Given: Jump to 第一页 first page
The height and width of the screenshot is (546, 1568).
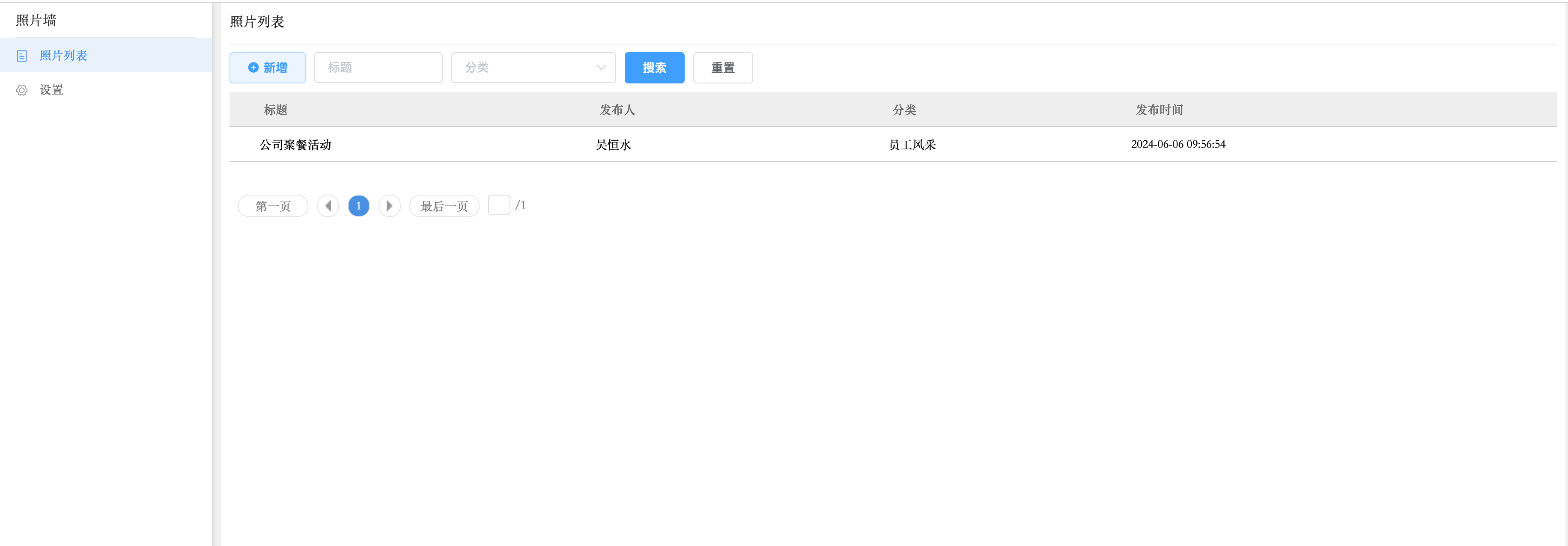Looking at the screenshot, I should point(273,205).
